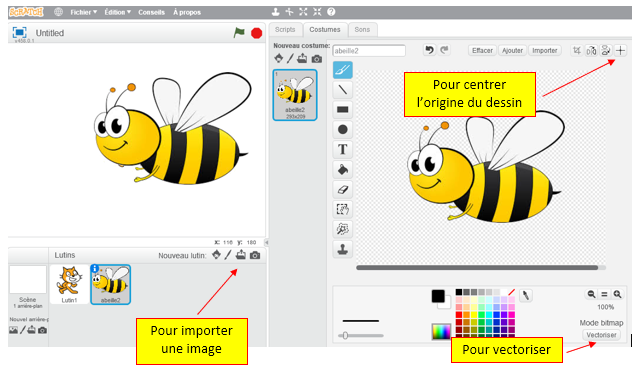Stop the project with red button

(256, 33)
